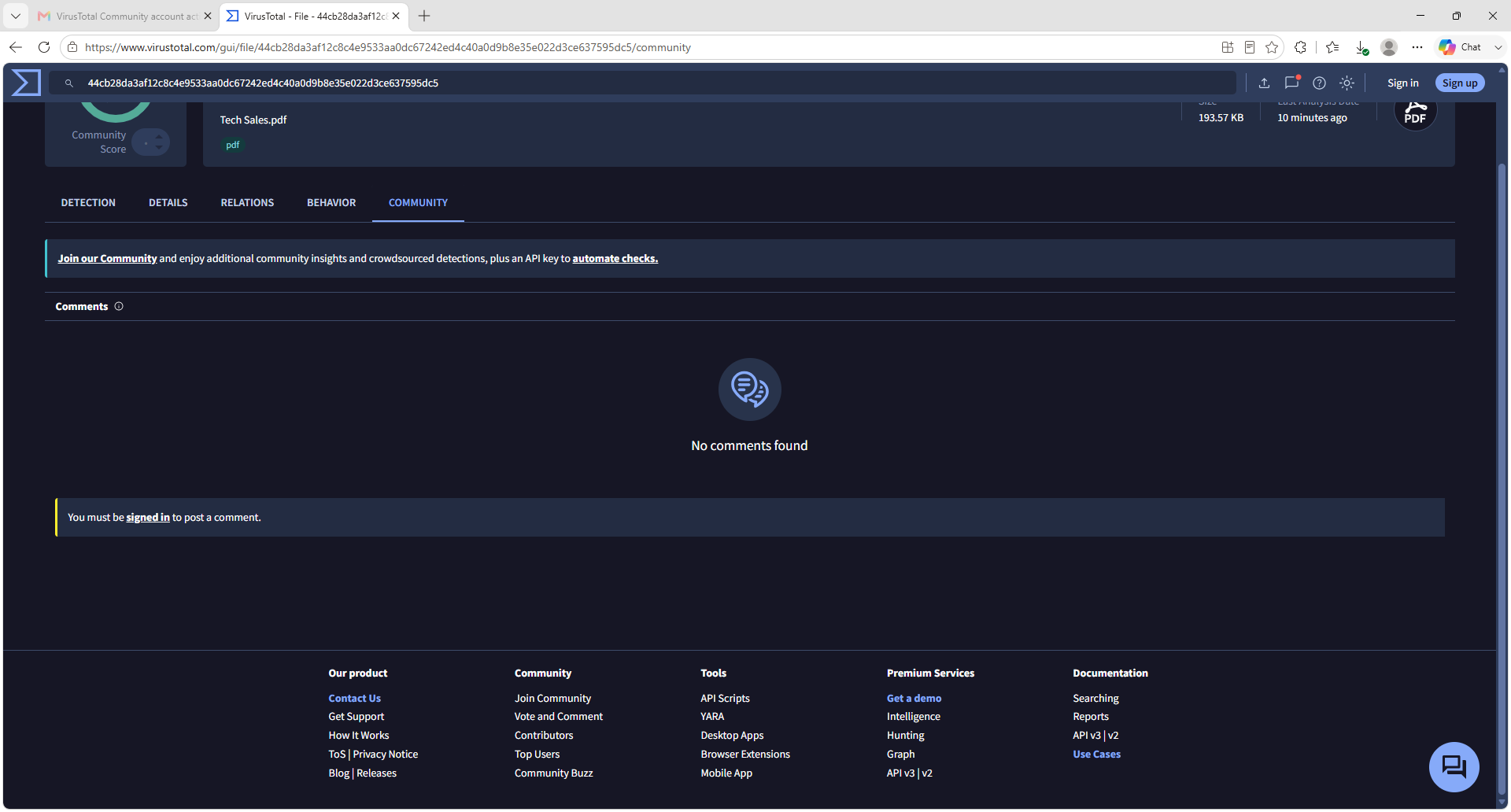Click the upload file icon
Screen dimensions: 1511x812
point(1264,83)
